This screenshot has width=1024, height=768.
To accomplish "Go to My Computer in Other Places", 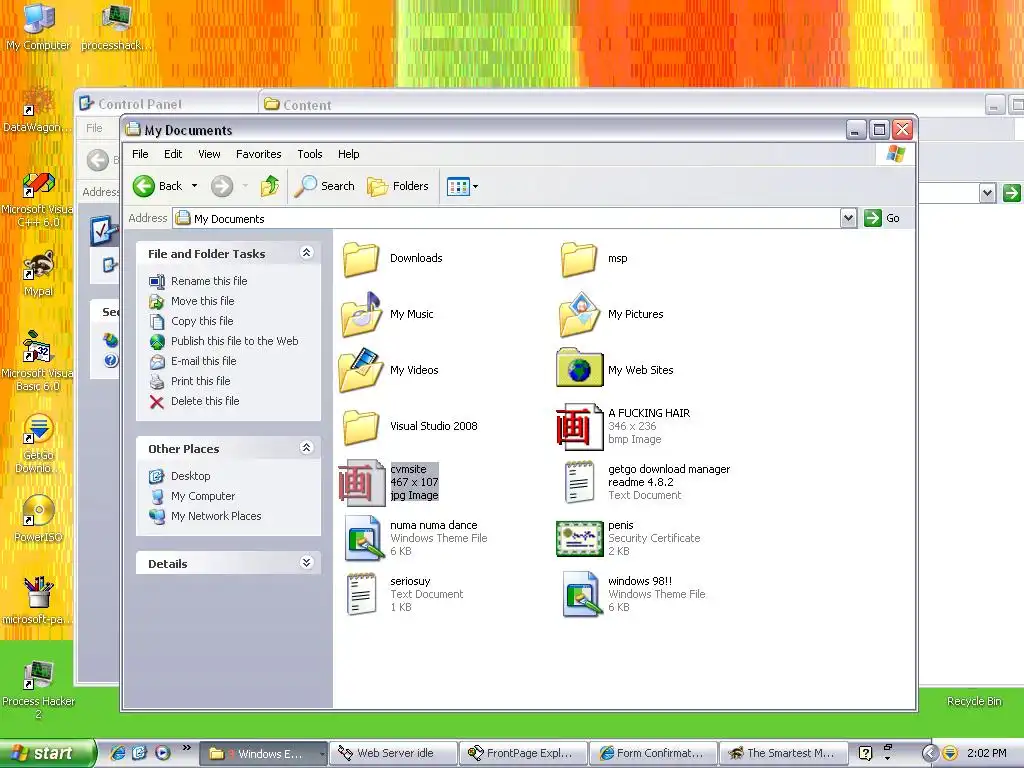I will coord(192,496).
